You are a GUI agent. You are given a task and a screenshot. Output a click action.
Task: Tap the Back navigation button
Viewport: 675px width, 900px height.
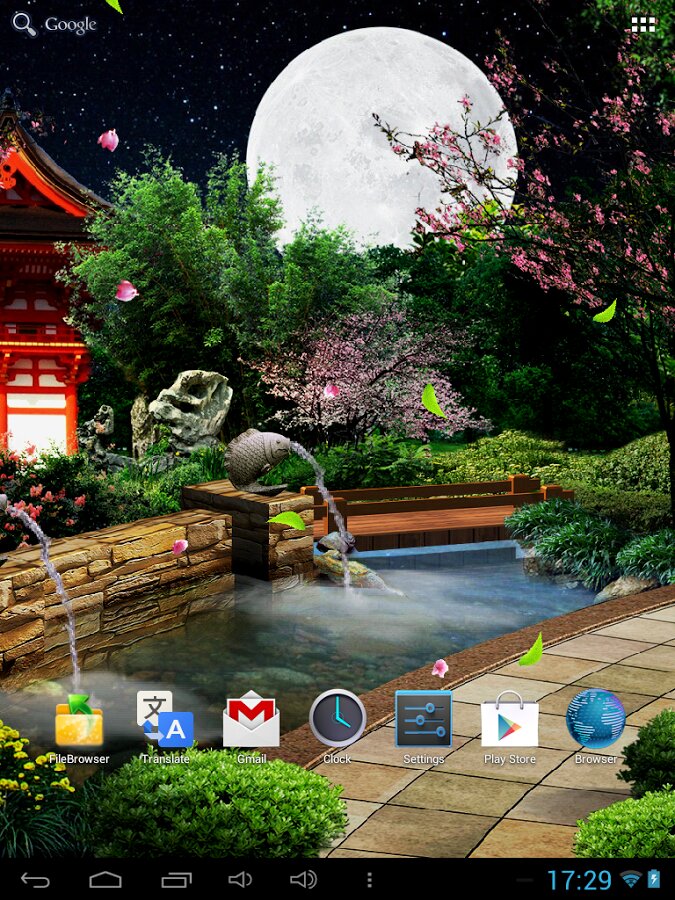coord(35,879)
